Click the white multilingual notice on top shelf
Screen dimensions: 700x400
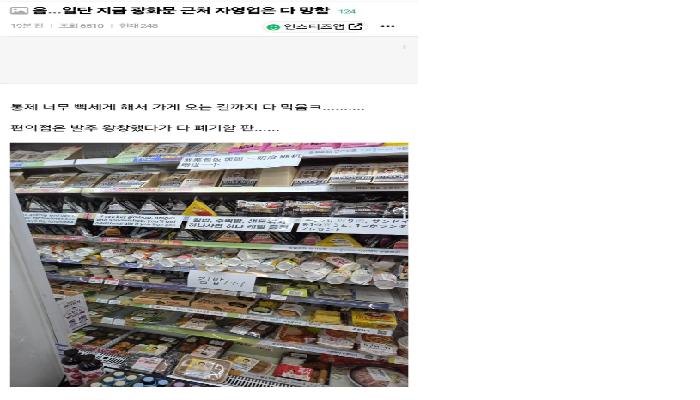click(240, 161)
